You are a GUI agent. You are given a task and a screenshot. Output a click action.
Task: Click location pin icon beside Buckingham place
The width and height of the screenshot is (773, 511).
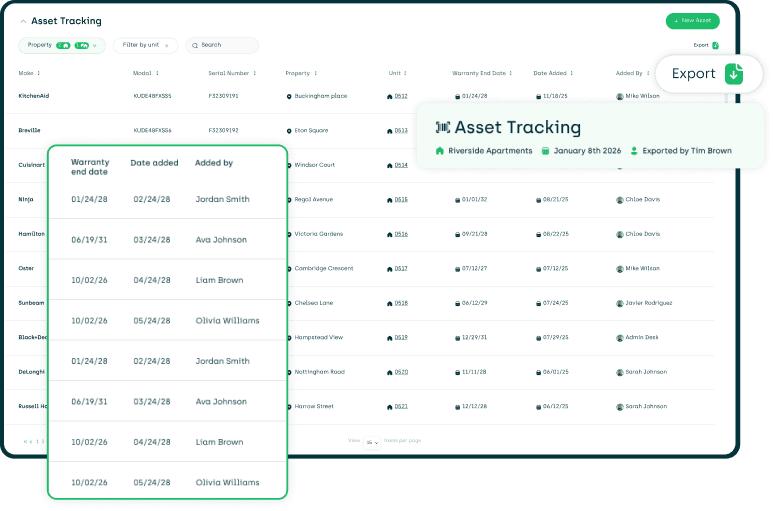point(289,97)
